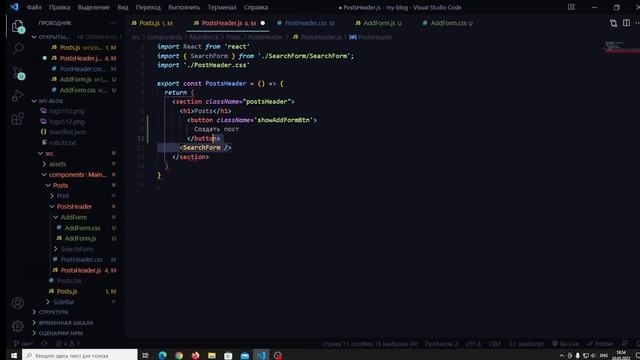Viewport: 640px width, 360px height.
Task: Open Run and Debug view
Action: tap(18, 96)
